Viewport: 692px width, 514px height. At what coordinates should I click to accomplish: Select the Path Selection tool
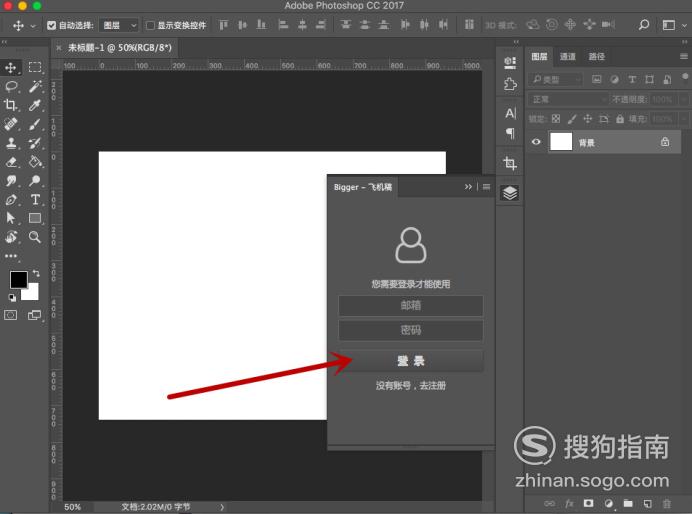coord(11,218)
